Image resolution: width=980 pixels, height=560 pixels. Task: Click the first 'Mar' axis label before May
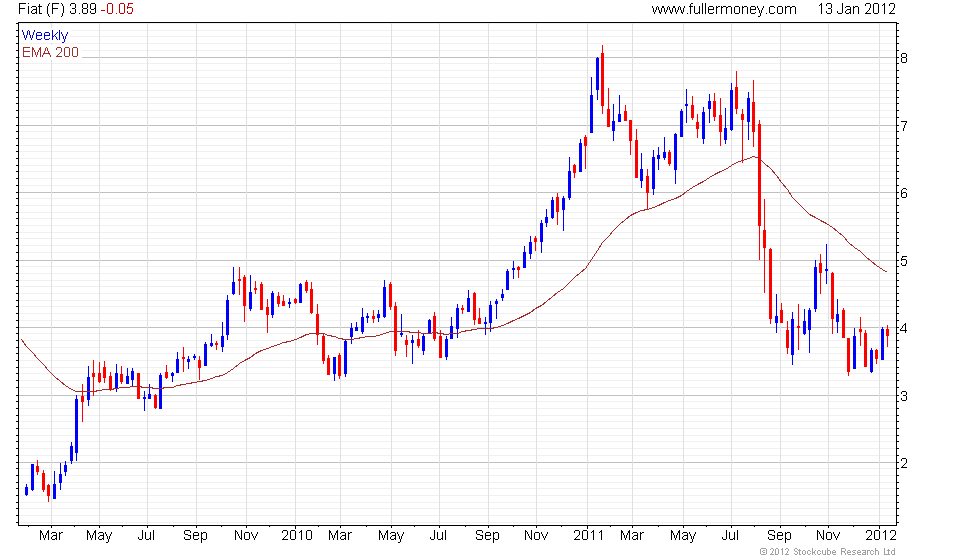pos(51,536)
